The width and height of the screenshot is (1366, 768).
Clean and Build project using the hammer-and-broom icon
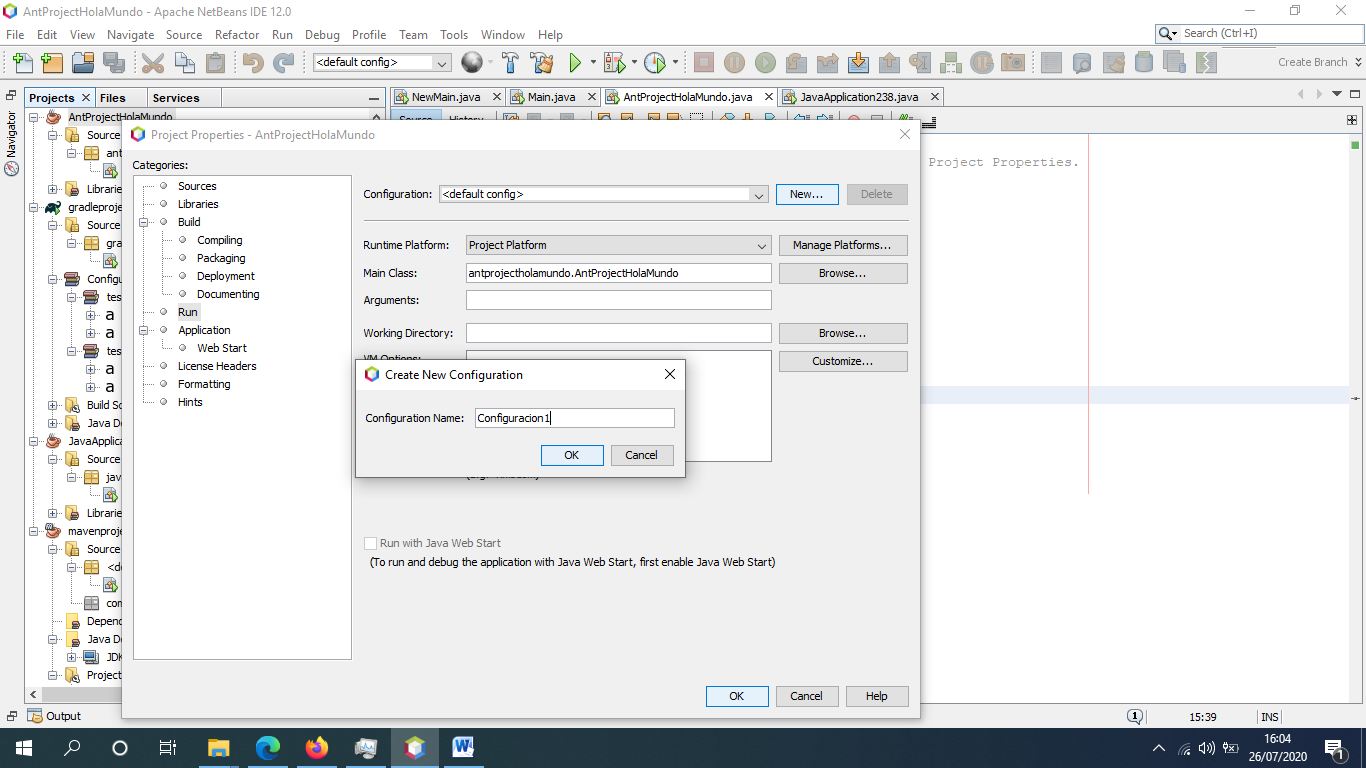click(541, 62)
